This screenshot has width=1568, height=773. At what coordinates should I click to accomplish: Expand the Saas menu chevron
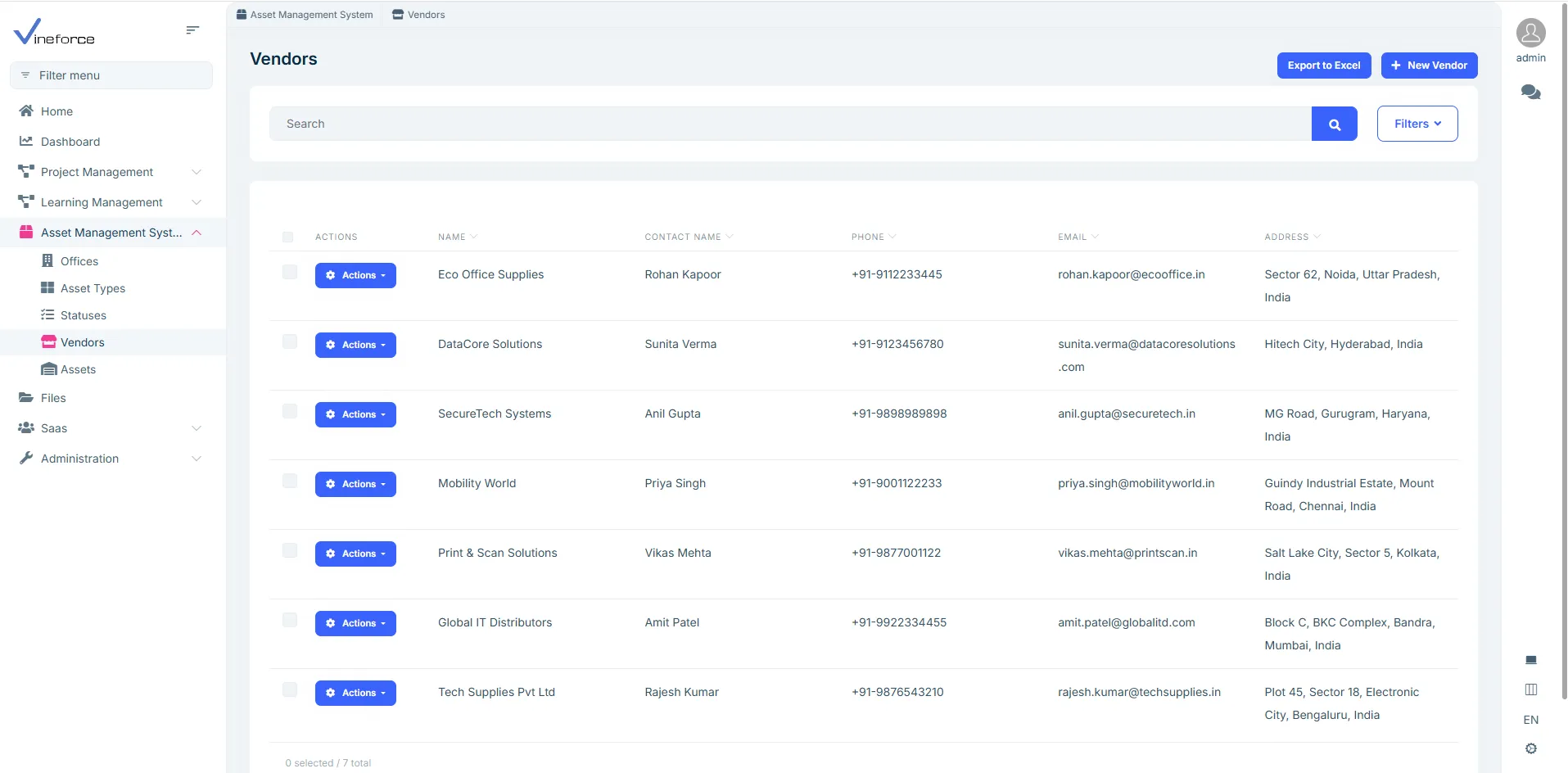tap(197, 428)
